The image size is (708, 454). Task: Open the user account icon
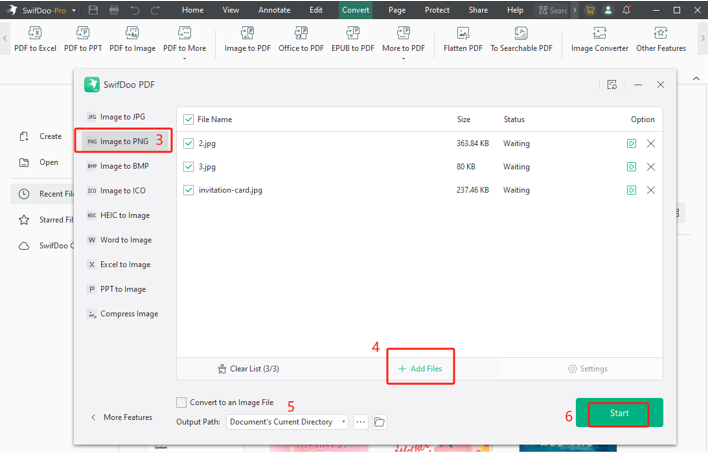point(608,10)
